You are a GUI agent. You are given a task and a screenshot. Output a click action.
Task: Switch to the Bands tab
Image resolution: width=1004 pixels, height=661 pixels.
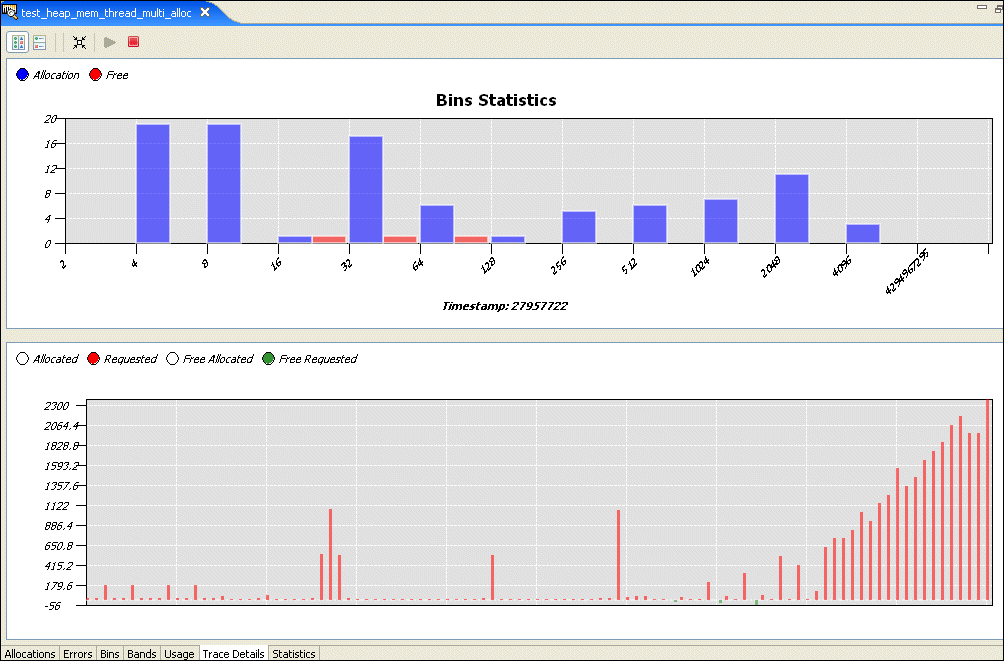tap(142, 654)
